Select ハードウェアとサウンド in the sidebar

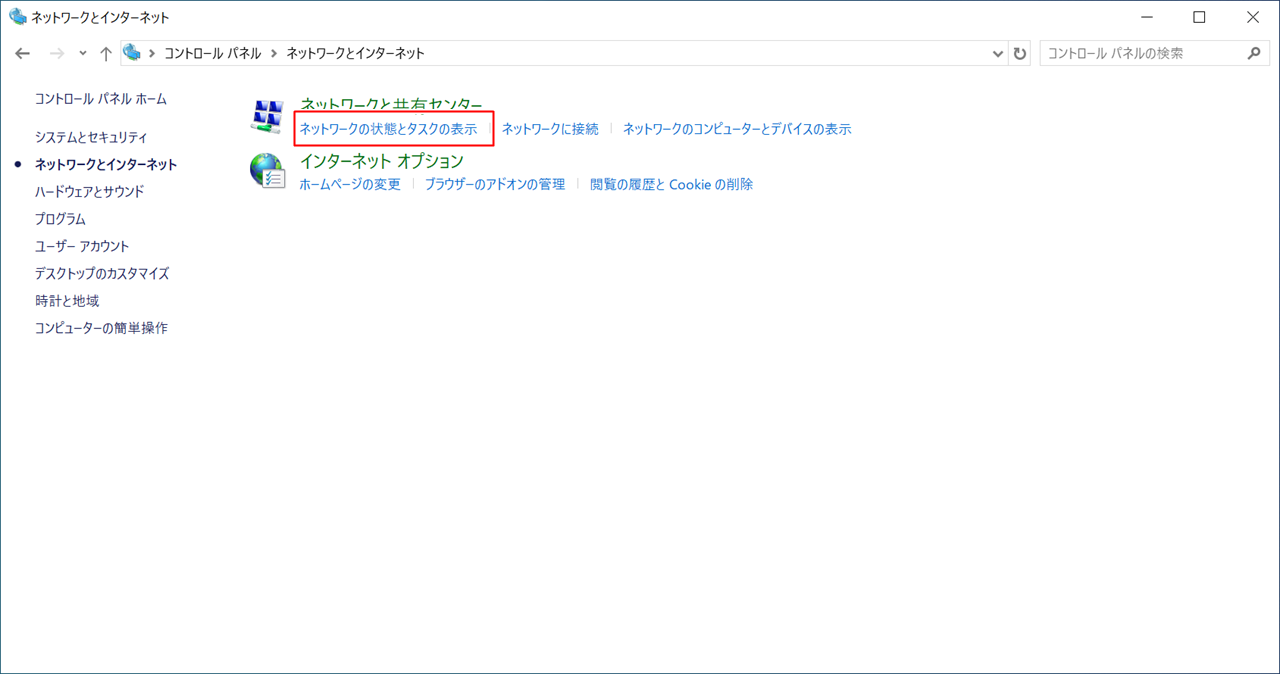click(x=89, y=191)
